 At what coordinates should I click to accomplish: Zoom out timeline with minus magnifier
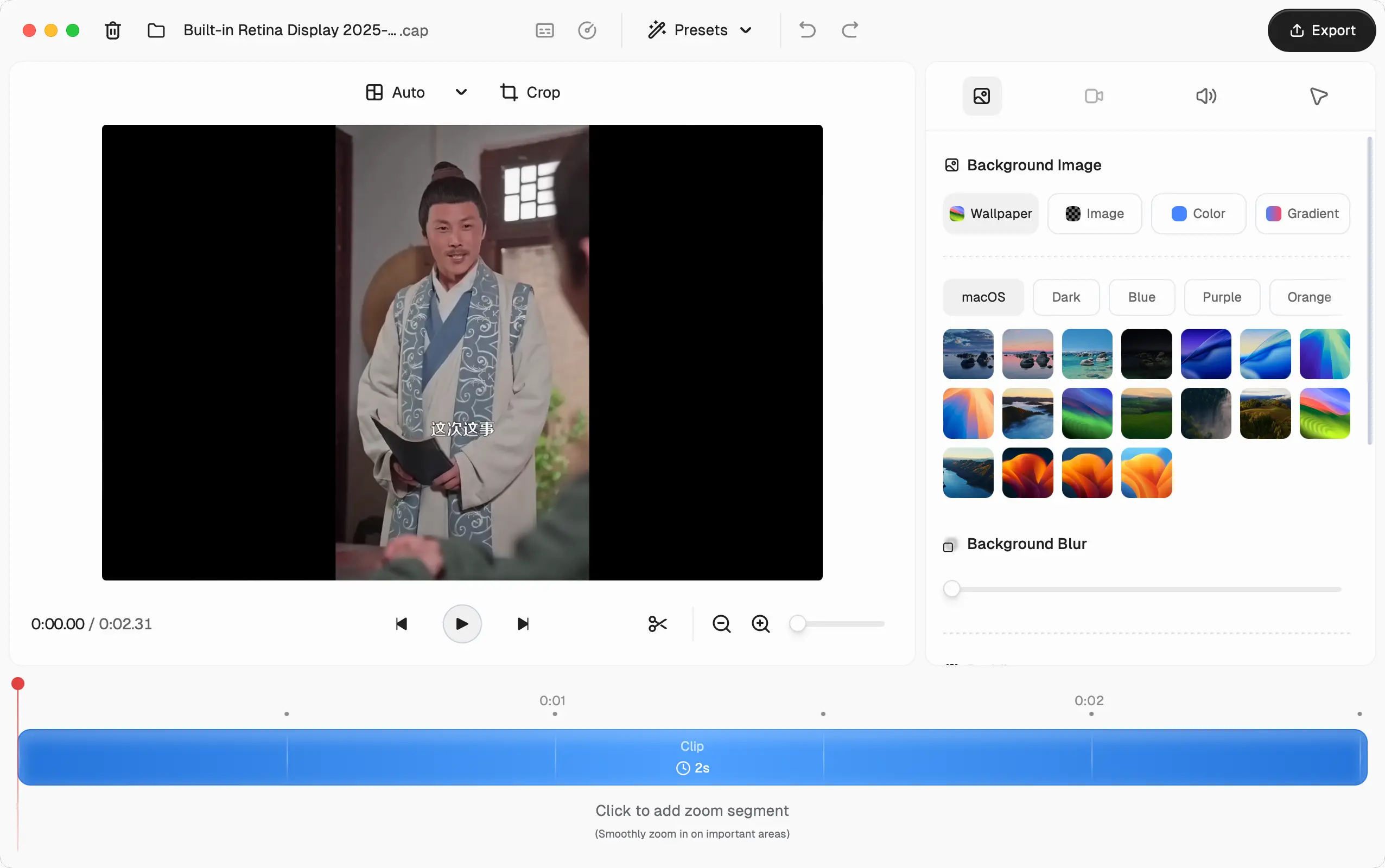721,623
